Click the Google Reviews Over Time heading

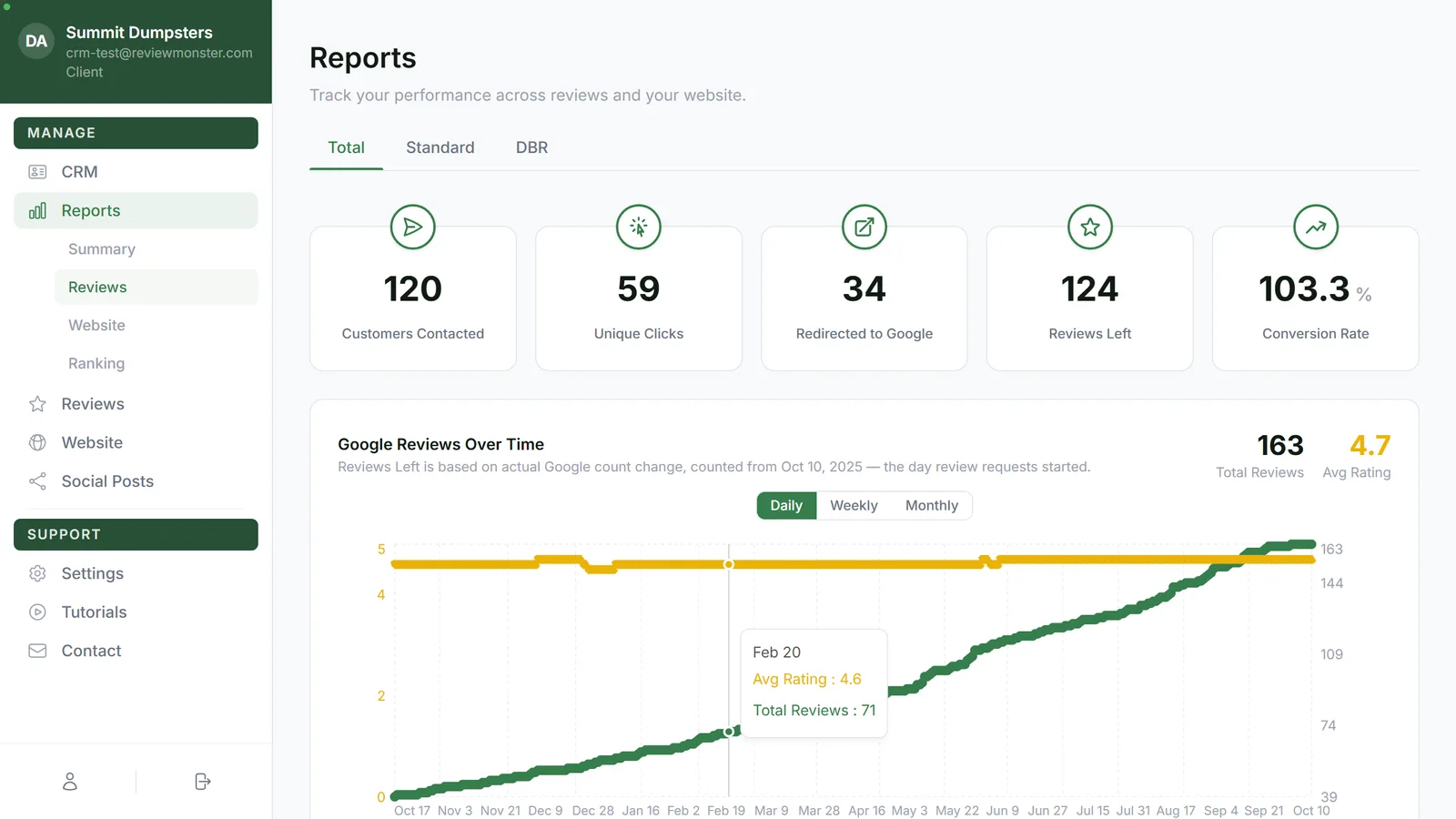441,444
